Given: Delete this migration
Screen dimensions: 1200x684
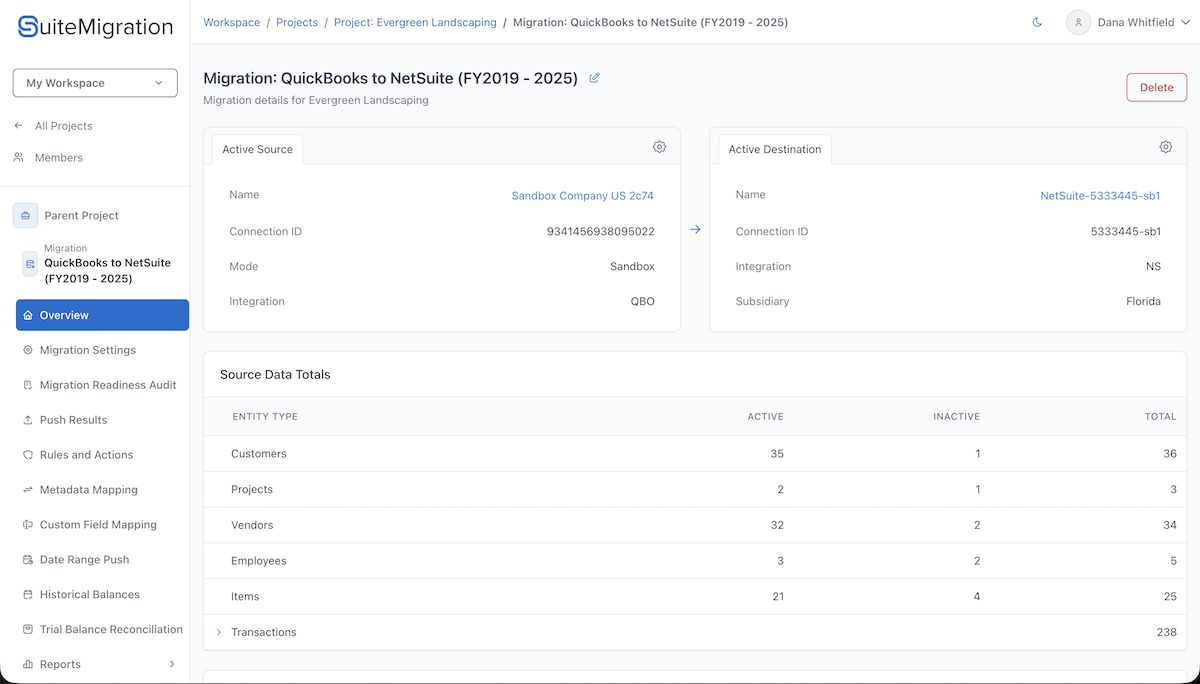Looking at the screenshot, I should point(1157,87).
